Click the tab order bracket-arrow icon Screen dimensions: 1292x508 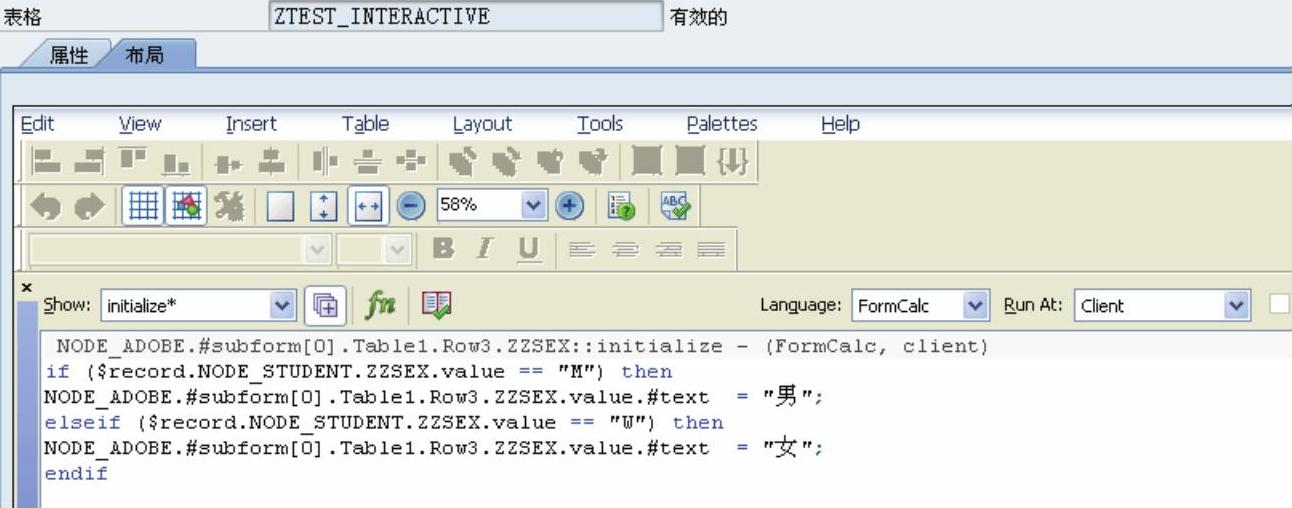(x=734, y=161)
